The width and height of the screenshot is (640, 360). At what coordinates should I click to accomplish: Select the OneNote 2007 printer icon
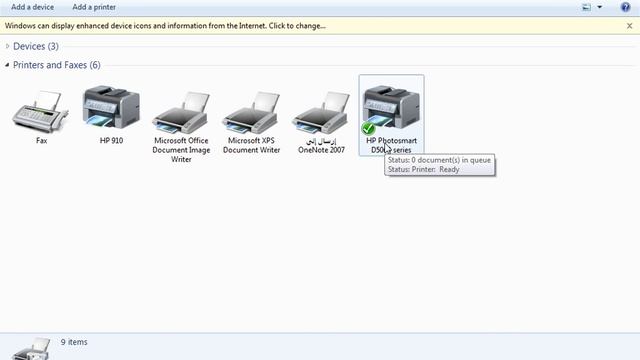pyautogui.click(x=321, y=113)
